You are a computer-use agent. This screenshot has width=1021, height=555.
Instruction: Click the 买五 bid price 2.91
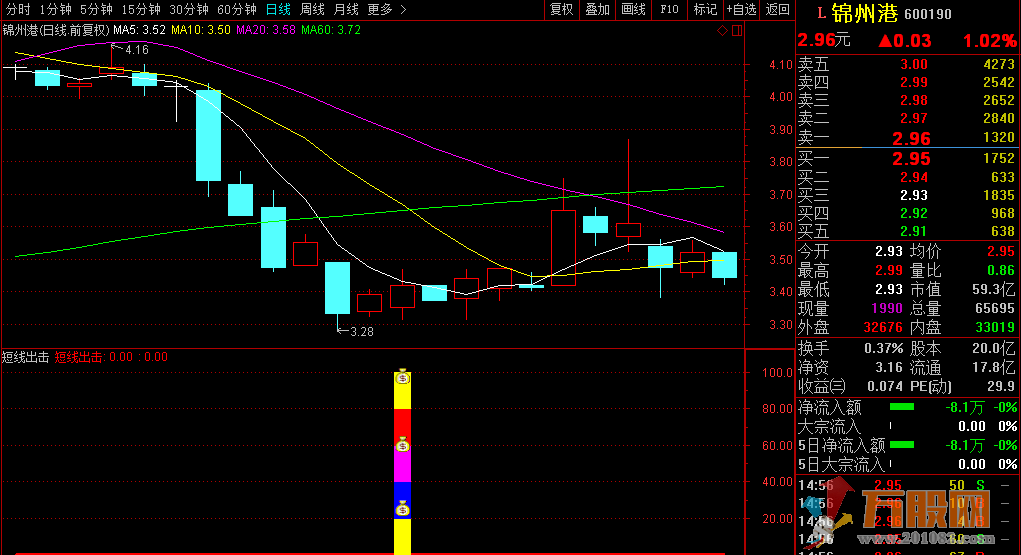pyautogui.click(x=914, y=231)
